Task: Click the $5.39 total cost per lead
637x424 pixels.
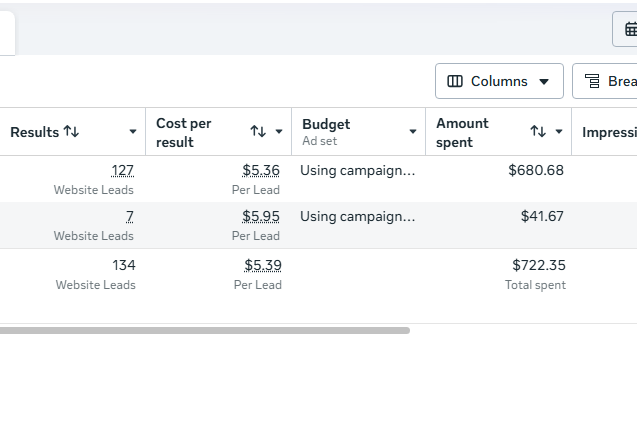Action: tap(263, 265)
